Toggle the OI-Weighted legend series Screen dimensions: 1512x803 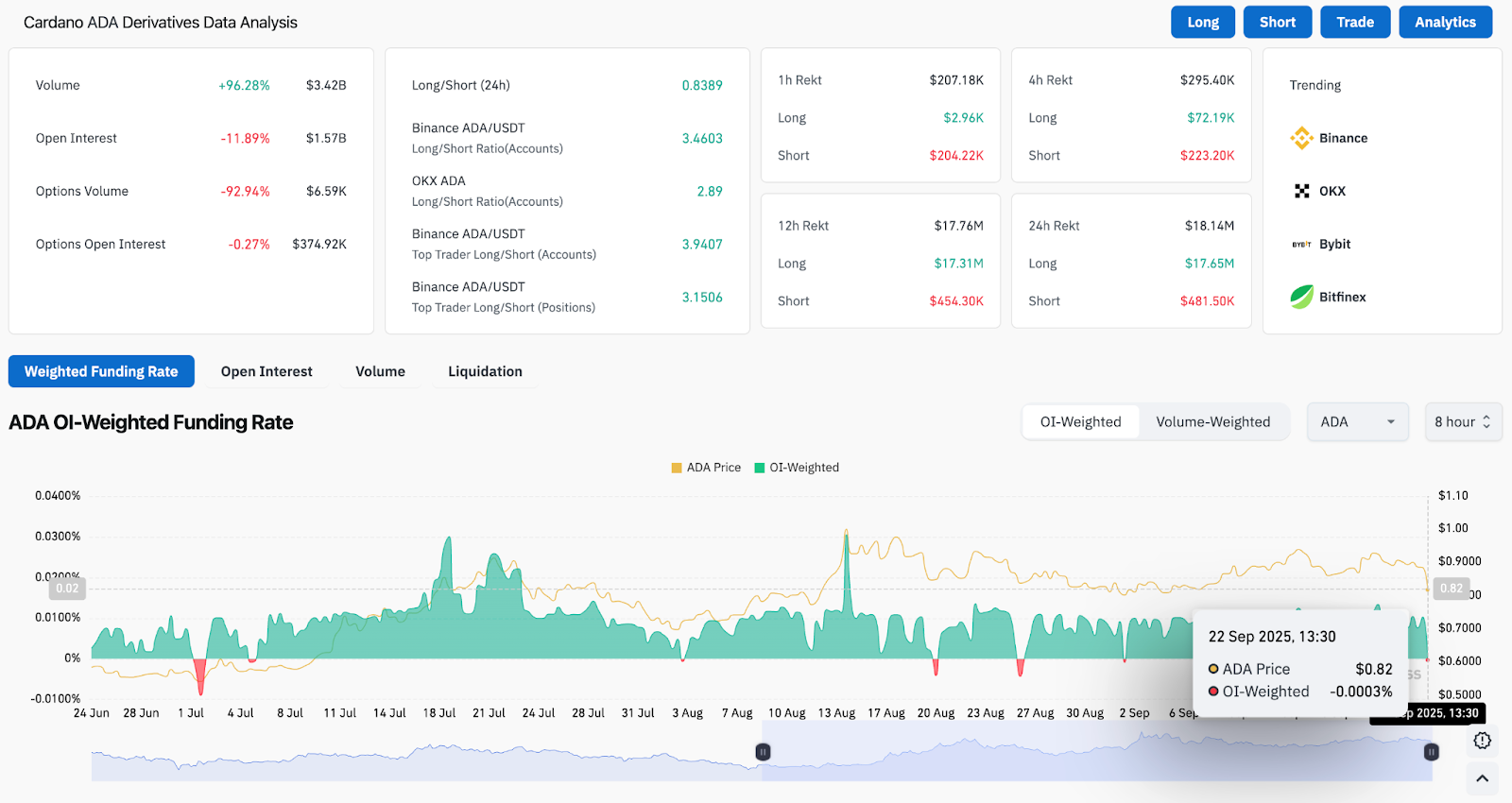click(x=797, y=468)
